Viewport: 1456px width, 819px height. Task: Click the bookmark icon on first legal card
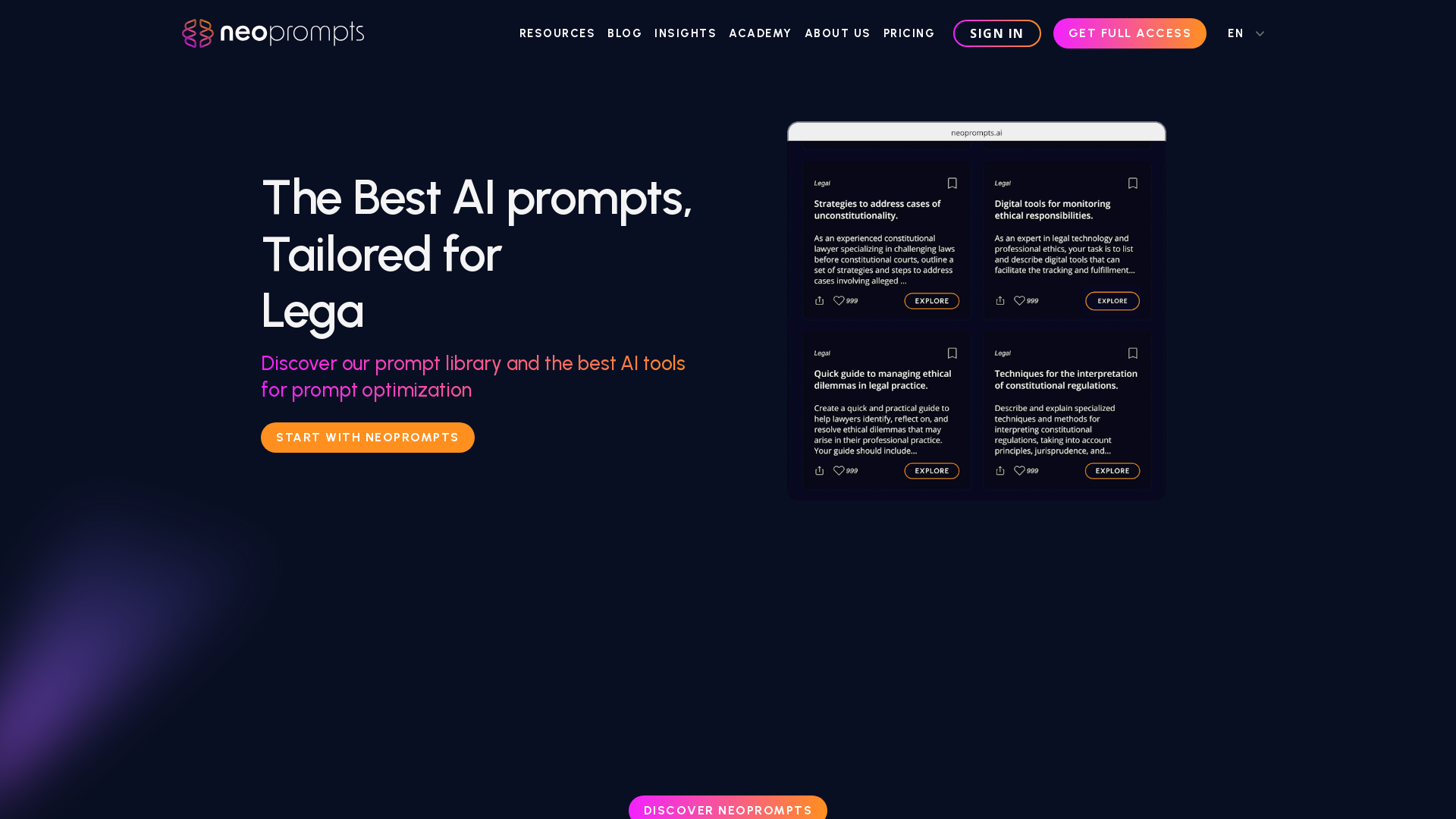tap(952, 183)
